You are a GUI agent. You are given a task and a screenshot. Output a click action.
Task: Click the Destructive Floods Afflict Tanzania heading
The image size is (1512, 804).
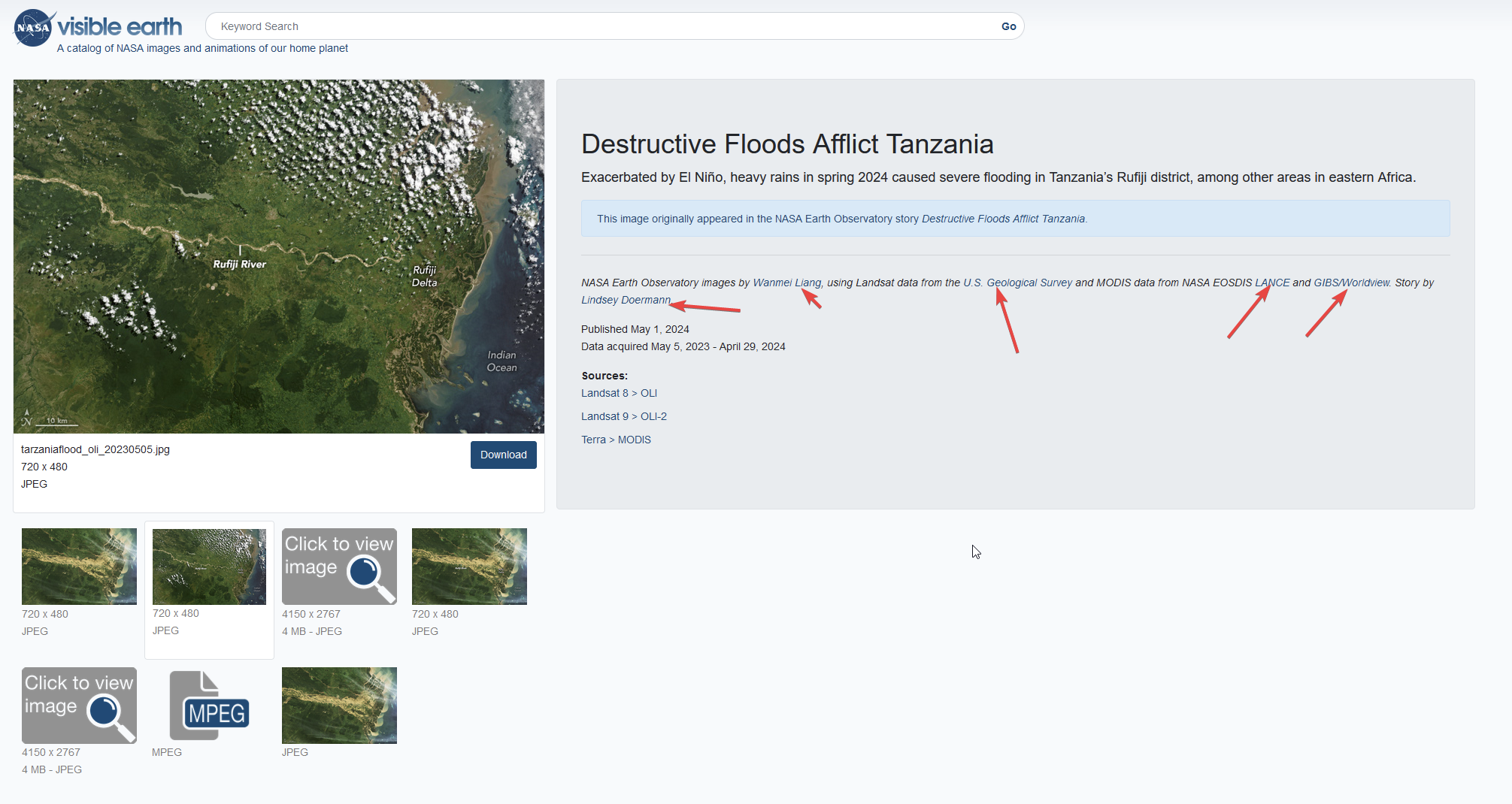(787, 144)
